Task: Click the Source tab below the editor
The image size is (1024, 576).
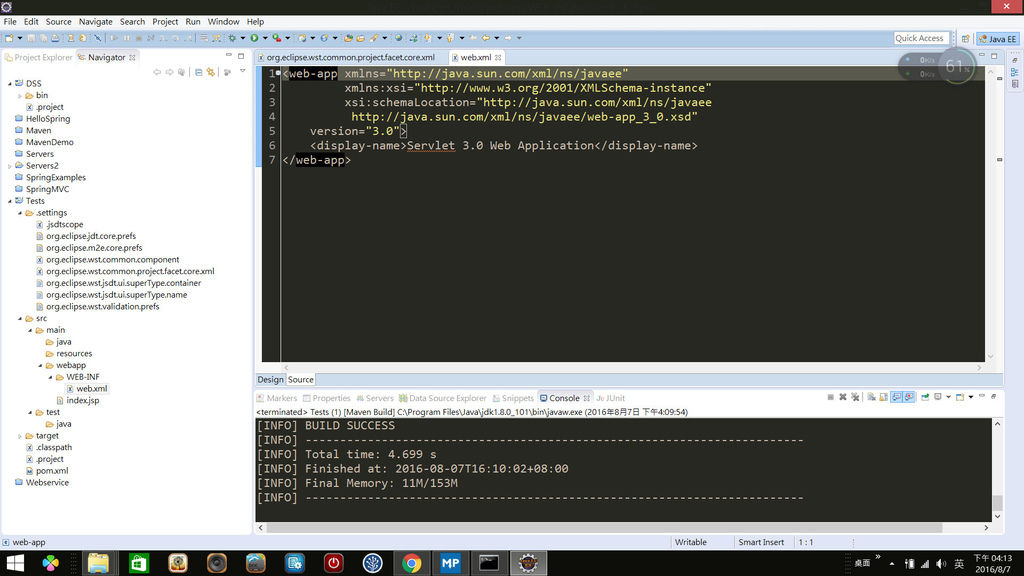Action: coord(300,379)
